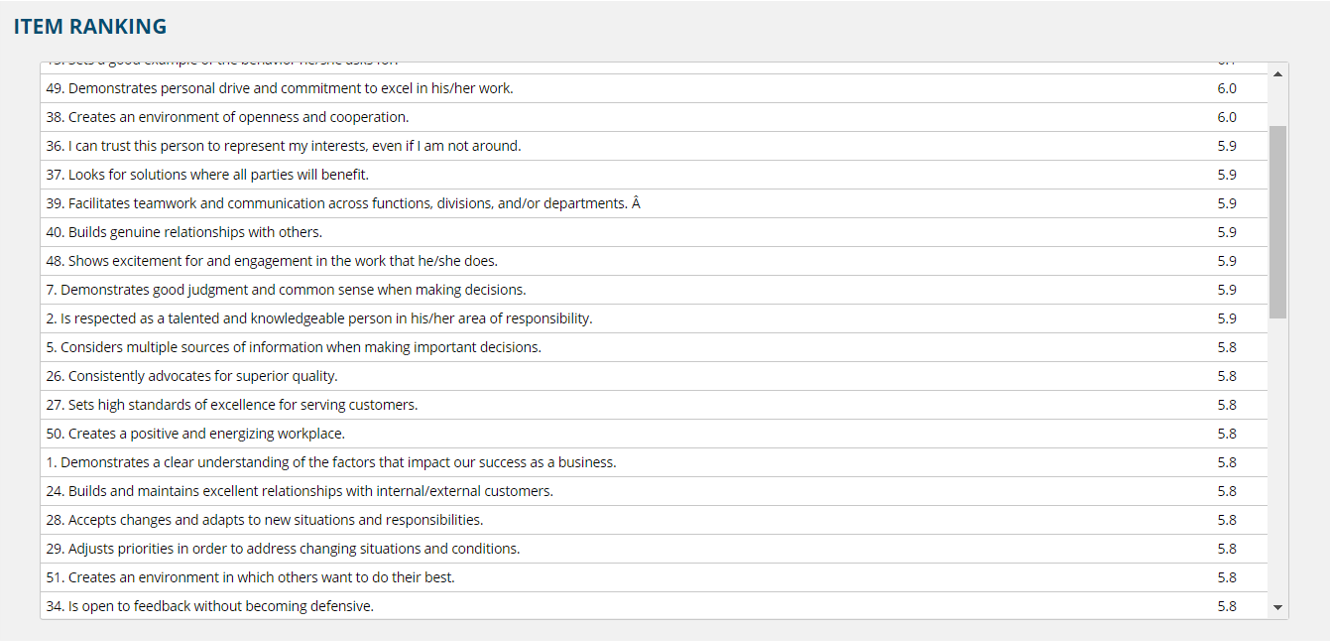Select item 38 about openness and cooperation
1330x641 pixels.
pyautogui.click(x=654, y=117)
